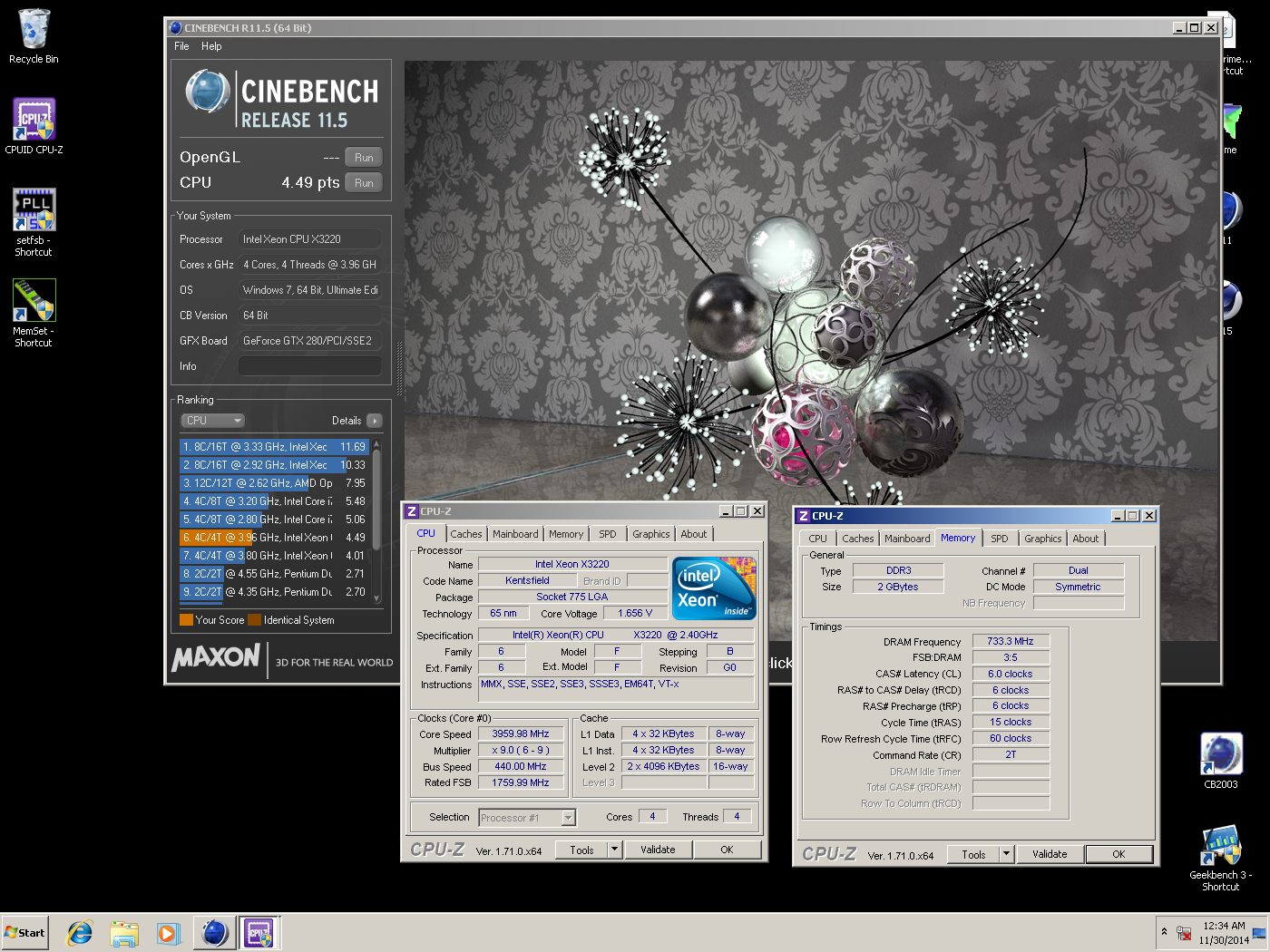
Task: Switch to Cinebench via its taskbar icon
Action: [214, 932]
